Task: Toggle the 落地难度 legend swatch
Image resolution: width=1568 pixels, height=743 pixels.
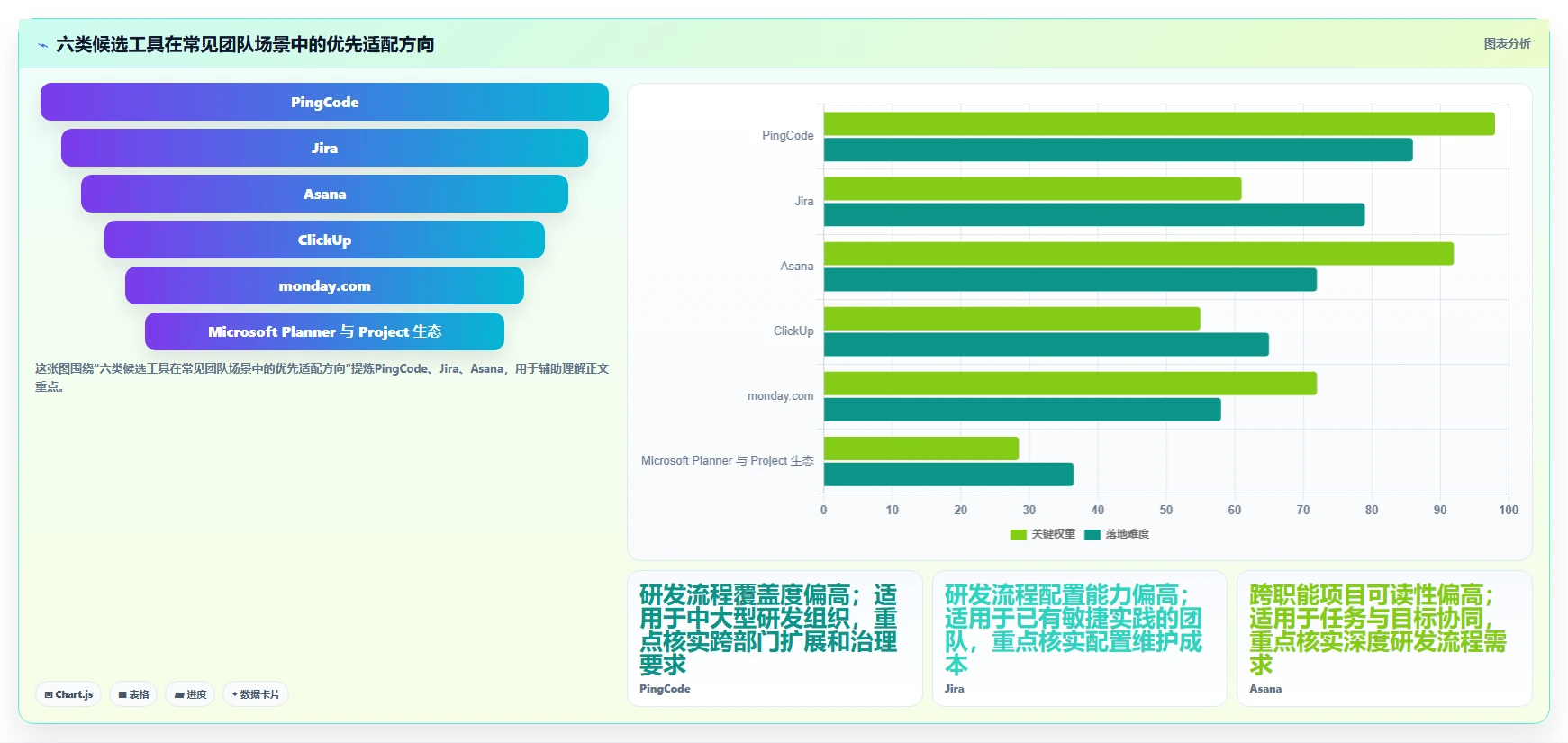Action: (x=1092, y=534)
